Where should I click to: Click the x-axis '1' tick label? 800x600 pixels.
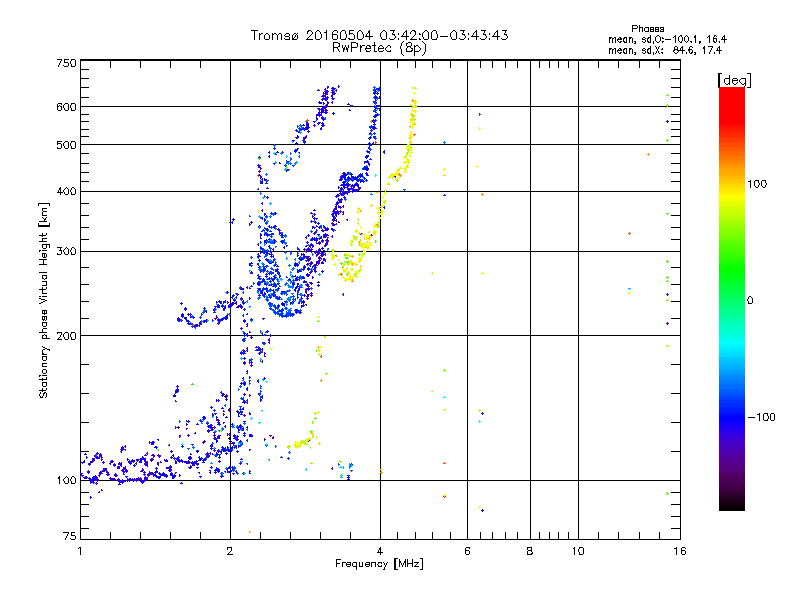coord(80,551)
